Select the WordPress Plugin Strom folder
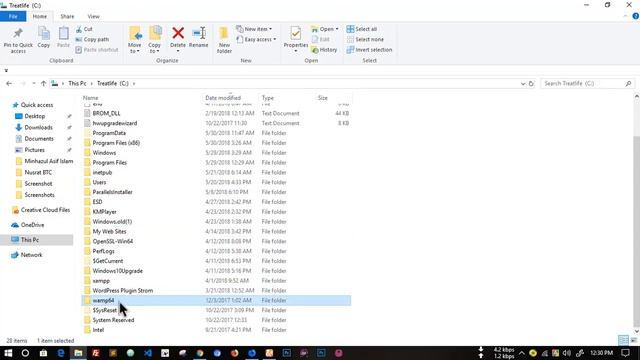The width and height of the screenshot is (640, 360). [x=122, y=291]
